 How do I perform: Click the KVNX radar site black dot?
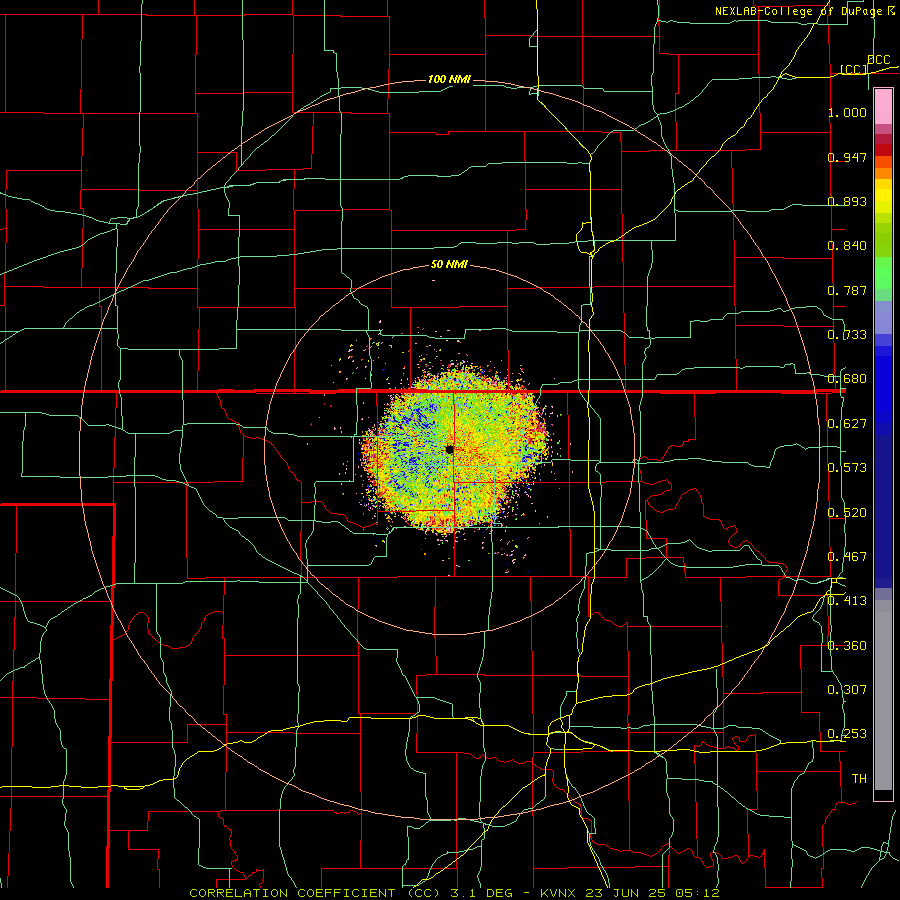[x=449, y=449]
